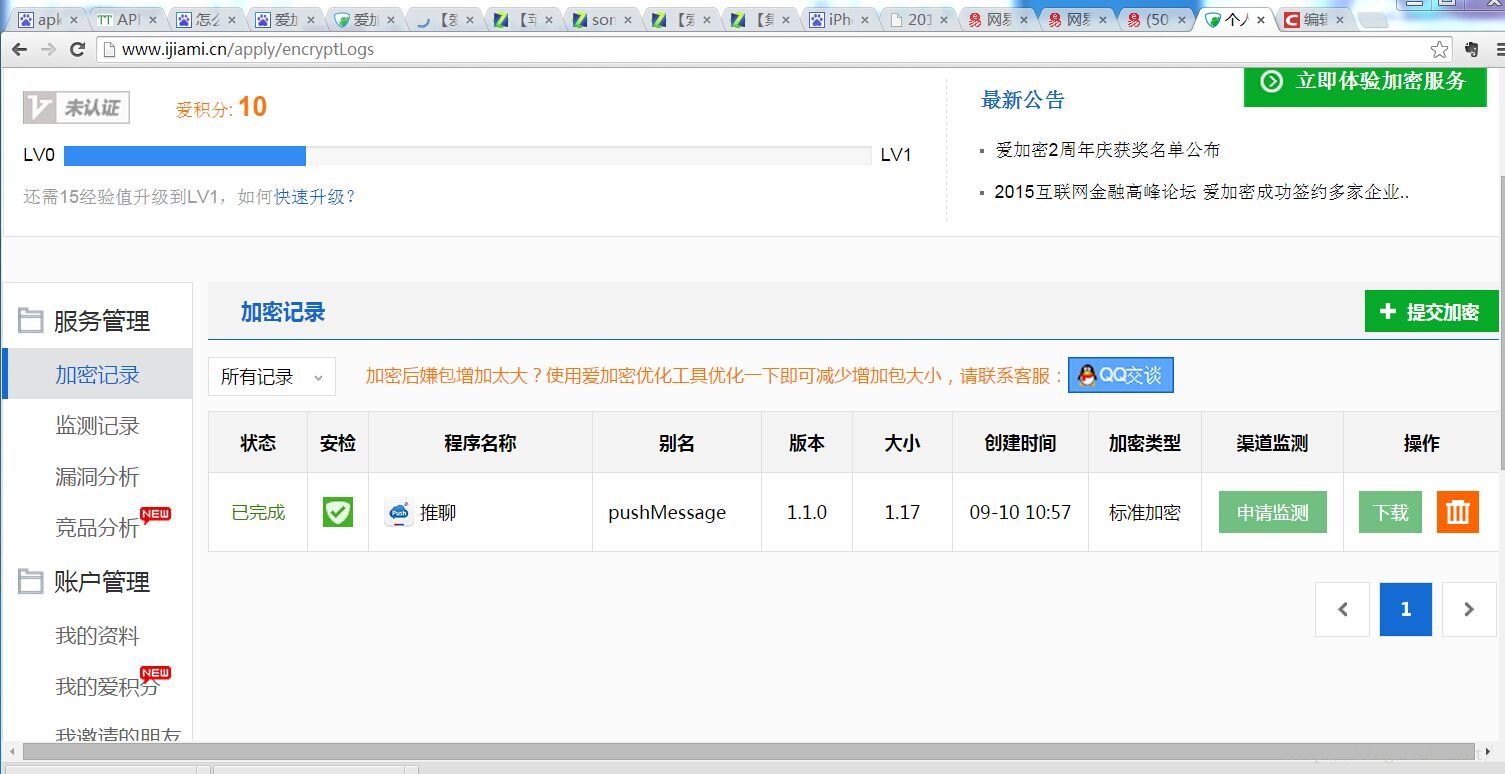Select page 1 in pagination
The width and height of the screenshot is (1505, 774).
pyautogui.click(x=1406, y=609)
